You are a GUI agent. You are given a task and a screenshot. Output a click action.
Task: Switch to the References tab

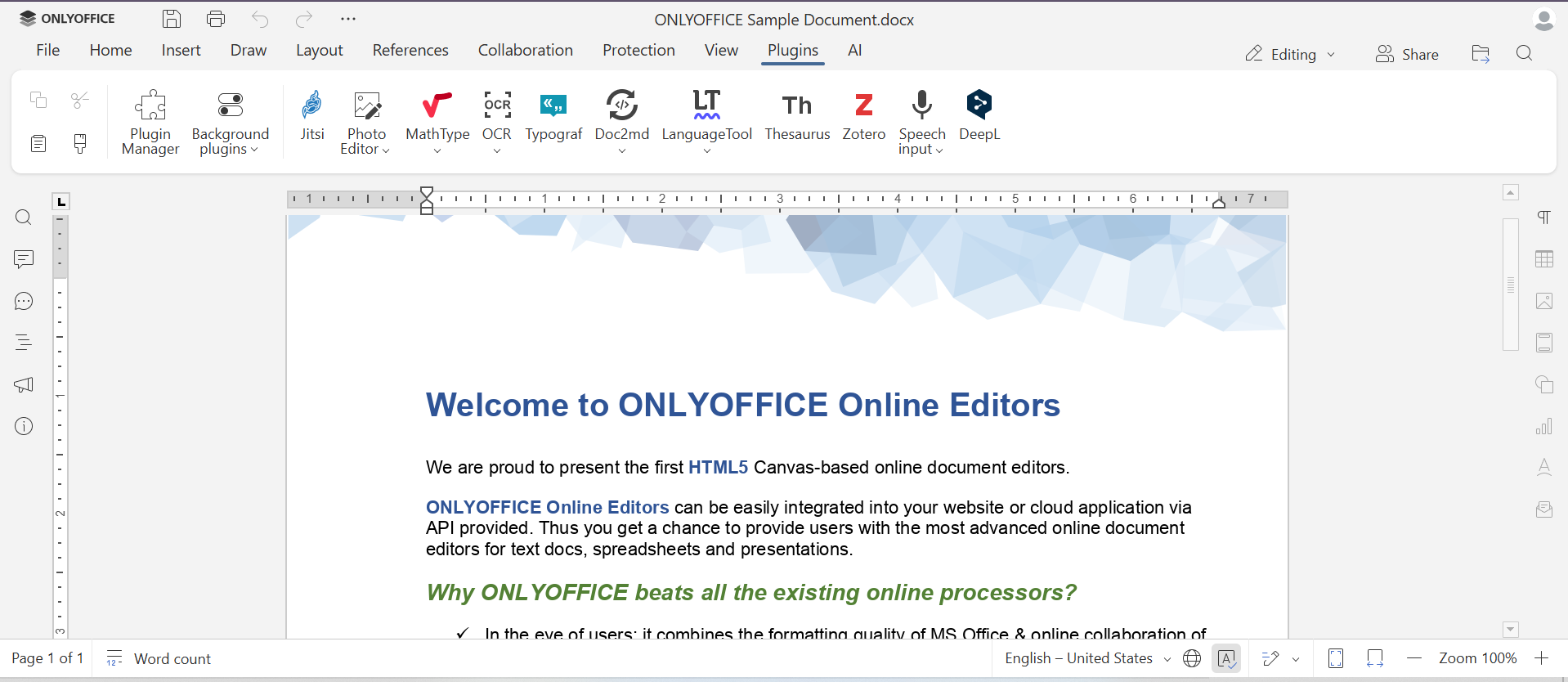tap(410, 50)
